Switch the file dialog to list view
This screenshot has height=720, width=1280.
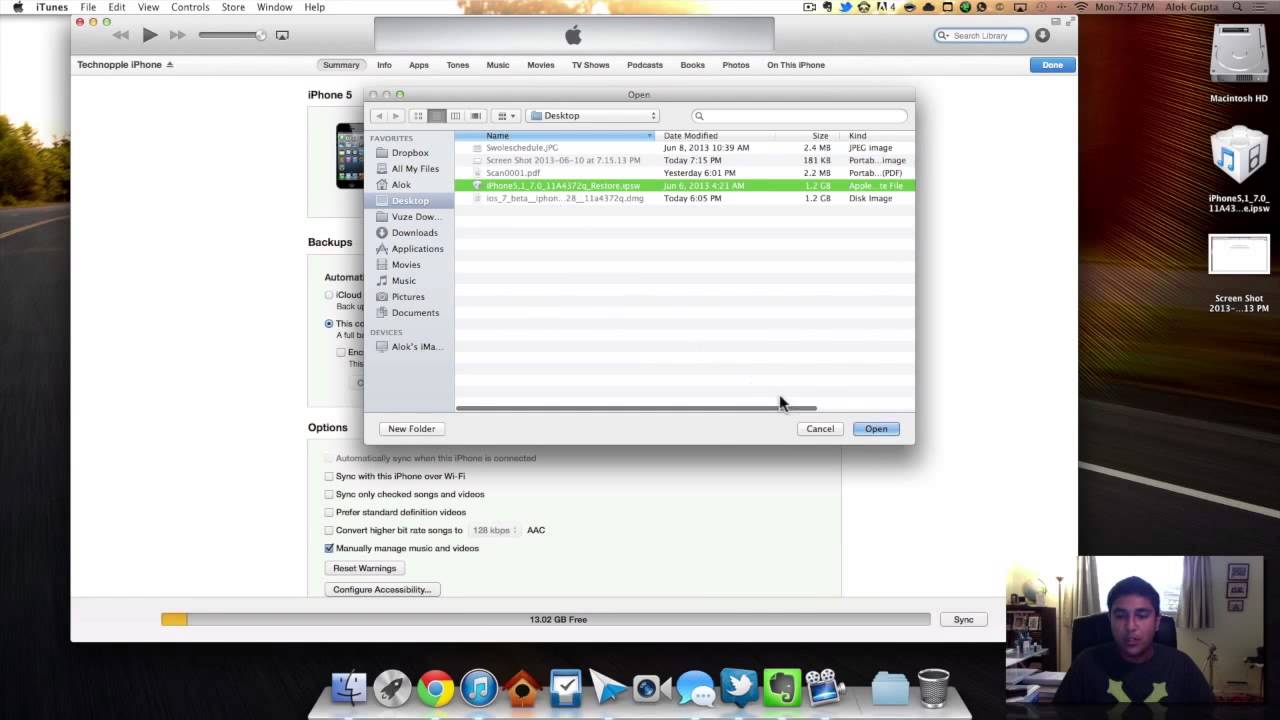click(x=437, y=116)
